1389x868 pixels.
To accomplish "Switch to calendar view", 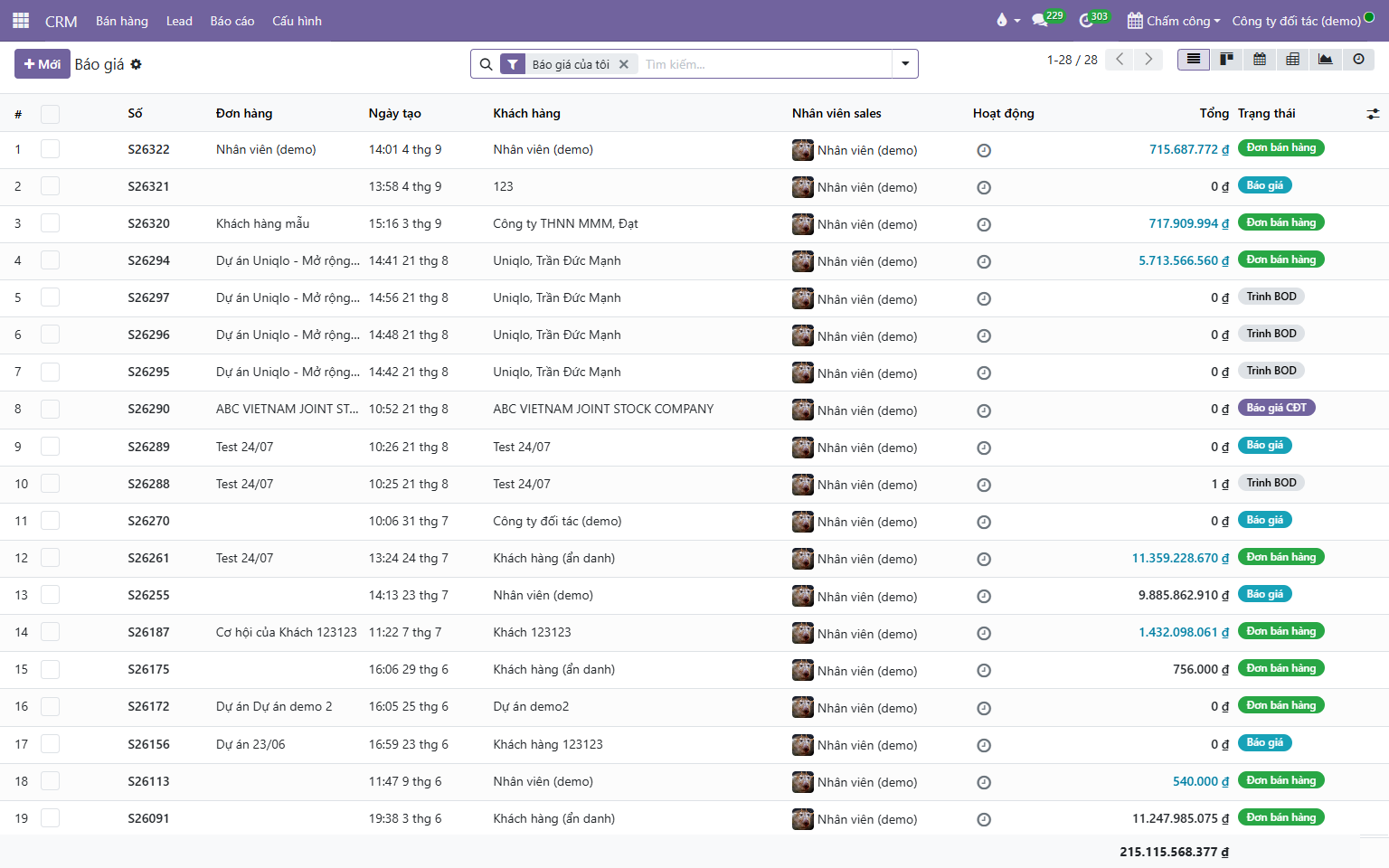I will click(x=1260, y=60).
